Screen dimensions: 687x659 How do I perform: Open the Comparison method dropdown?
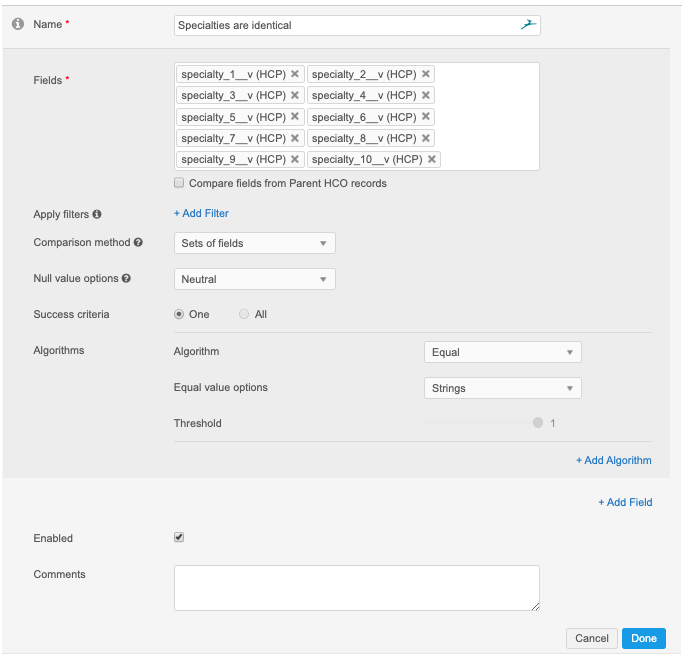(254, 243)
